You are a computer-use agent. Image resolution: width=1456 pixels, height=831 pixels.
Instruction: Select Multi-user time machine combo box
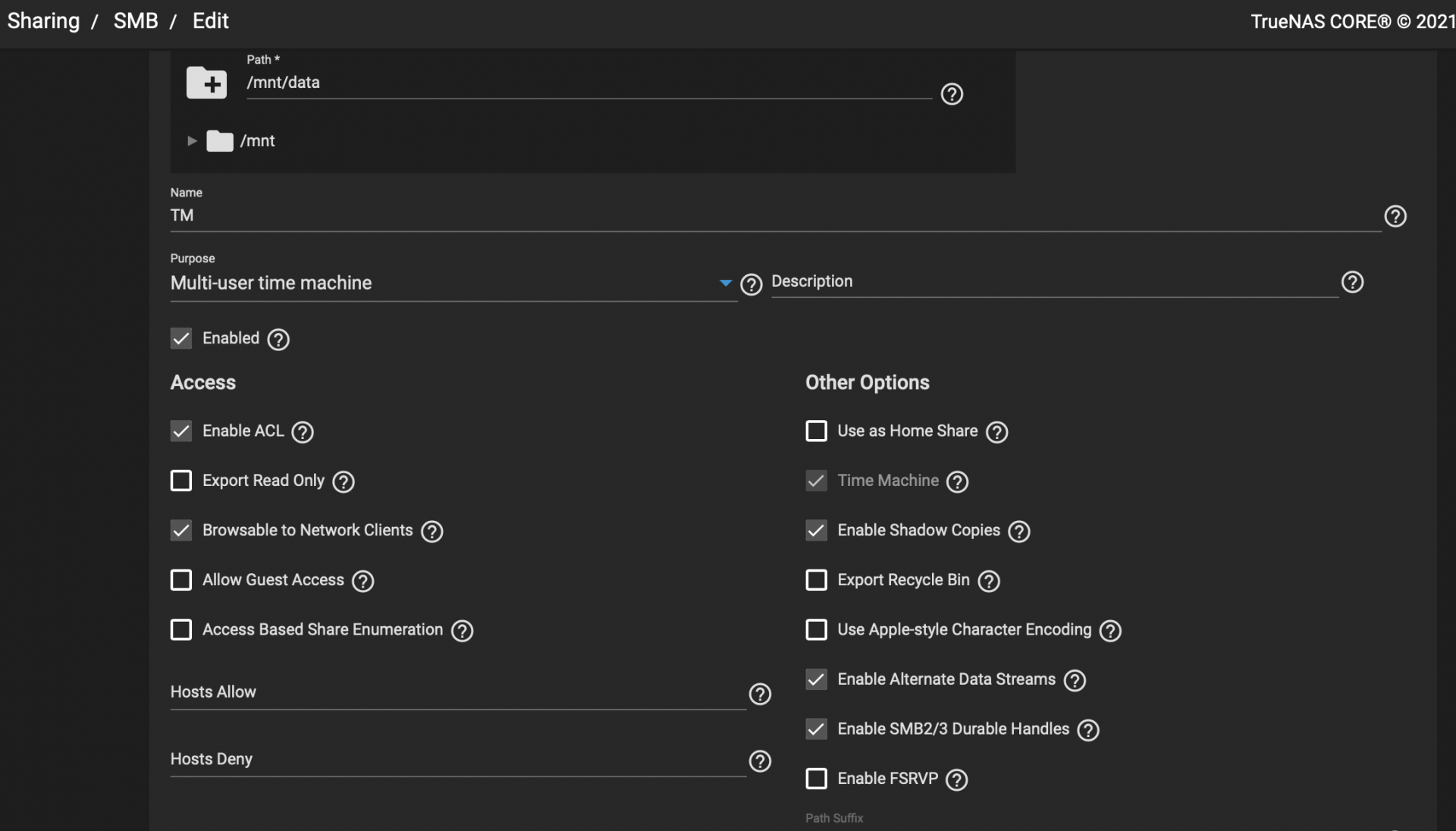point(440,283)
